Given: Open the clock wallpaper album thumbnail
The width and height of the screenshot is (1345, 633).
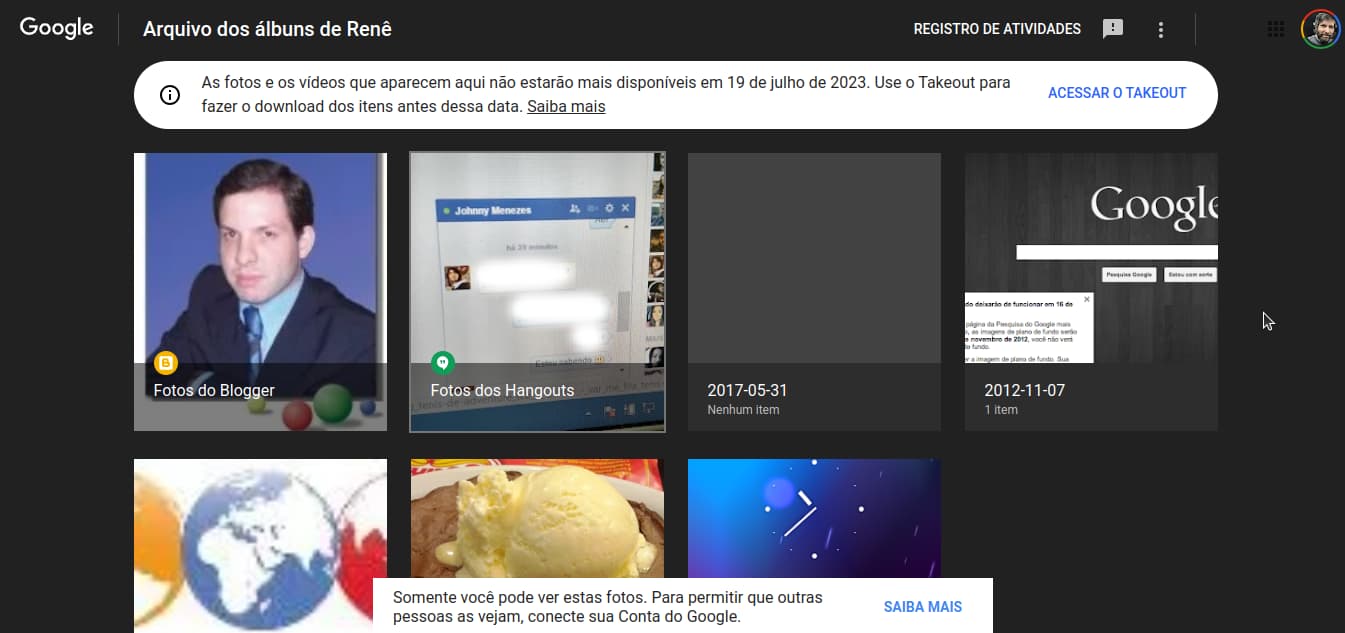Looking at the screenshot, I should (x=814, y=515).
